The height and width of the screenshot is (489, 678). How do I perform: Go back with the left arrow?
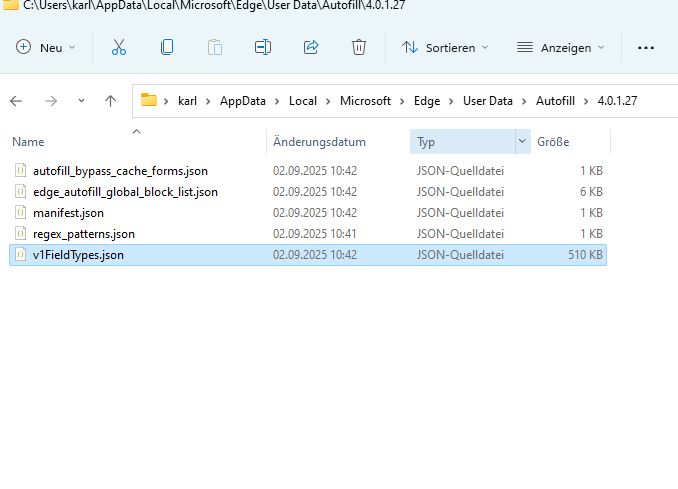[x=16, y=101]
